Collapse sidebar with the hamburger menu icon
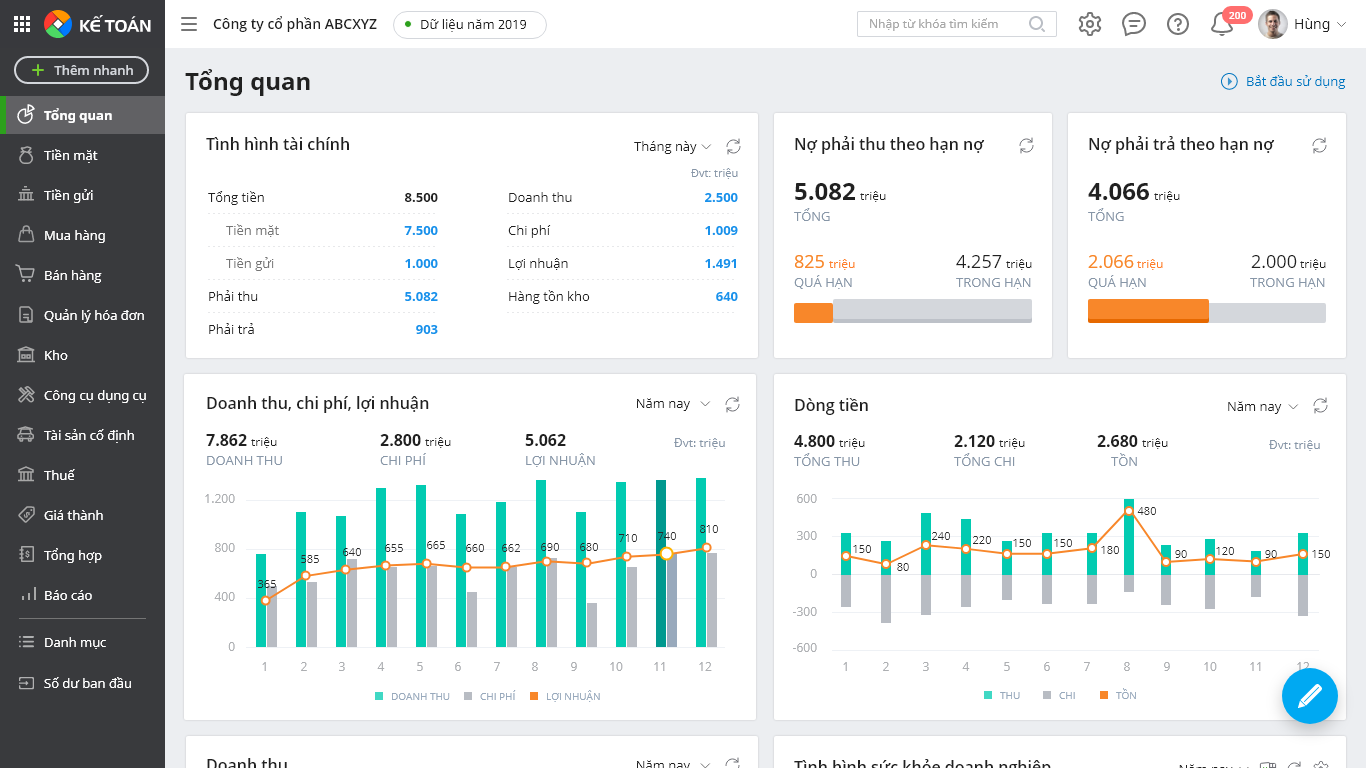 tap(189, 24)
